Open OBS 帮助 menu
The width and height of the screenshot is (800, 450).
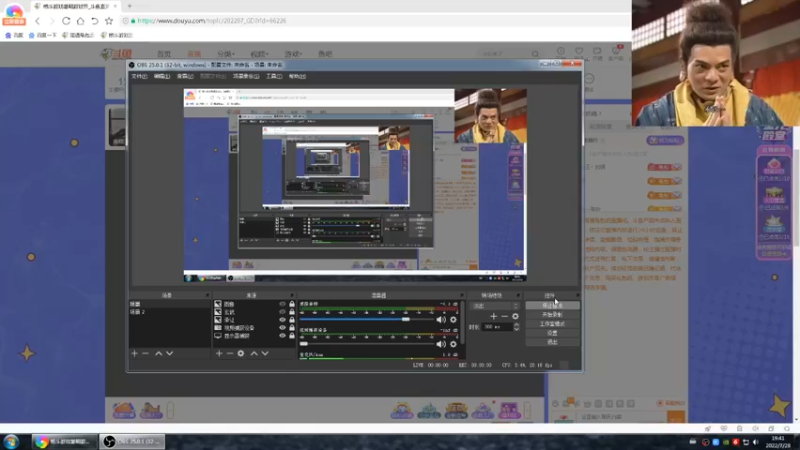tap(297, 77)
